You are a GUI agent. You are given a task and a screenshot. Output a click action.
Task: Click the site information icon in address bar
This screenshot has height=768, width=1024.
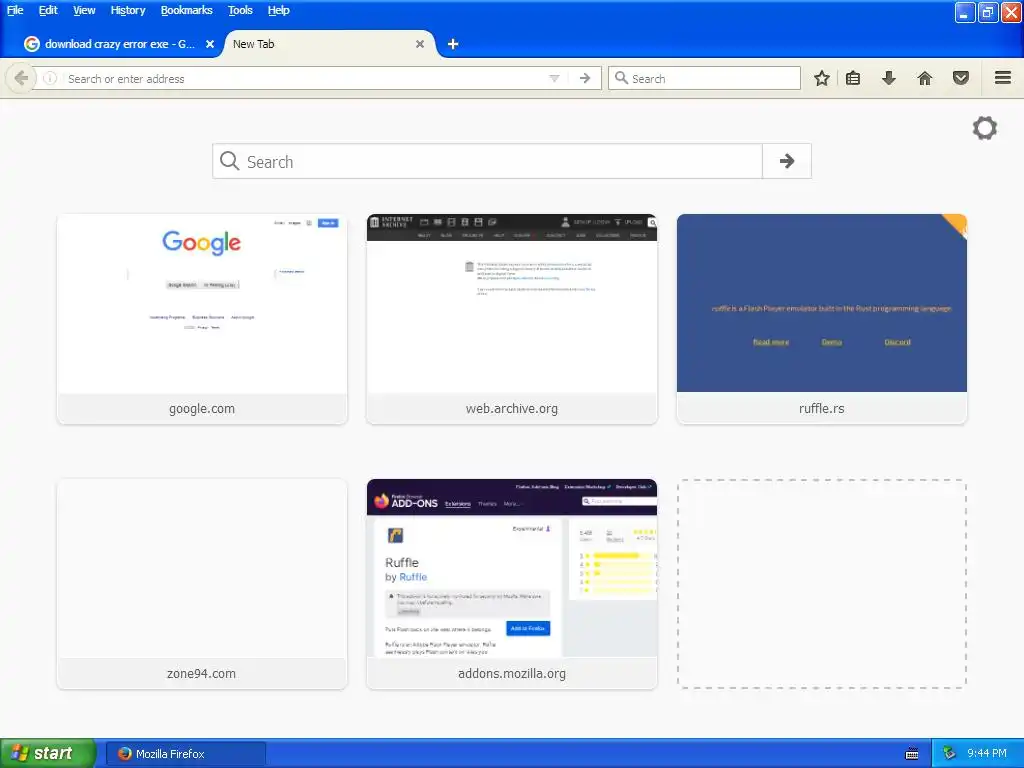coord(50,78)
